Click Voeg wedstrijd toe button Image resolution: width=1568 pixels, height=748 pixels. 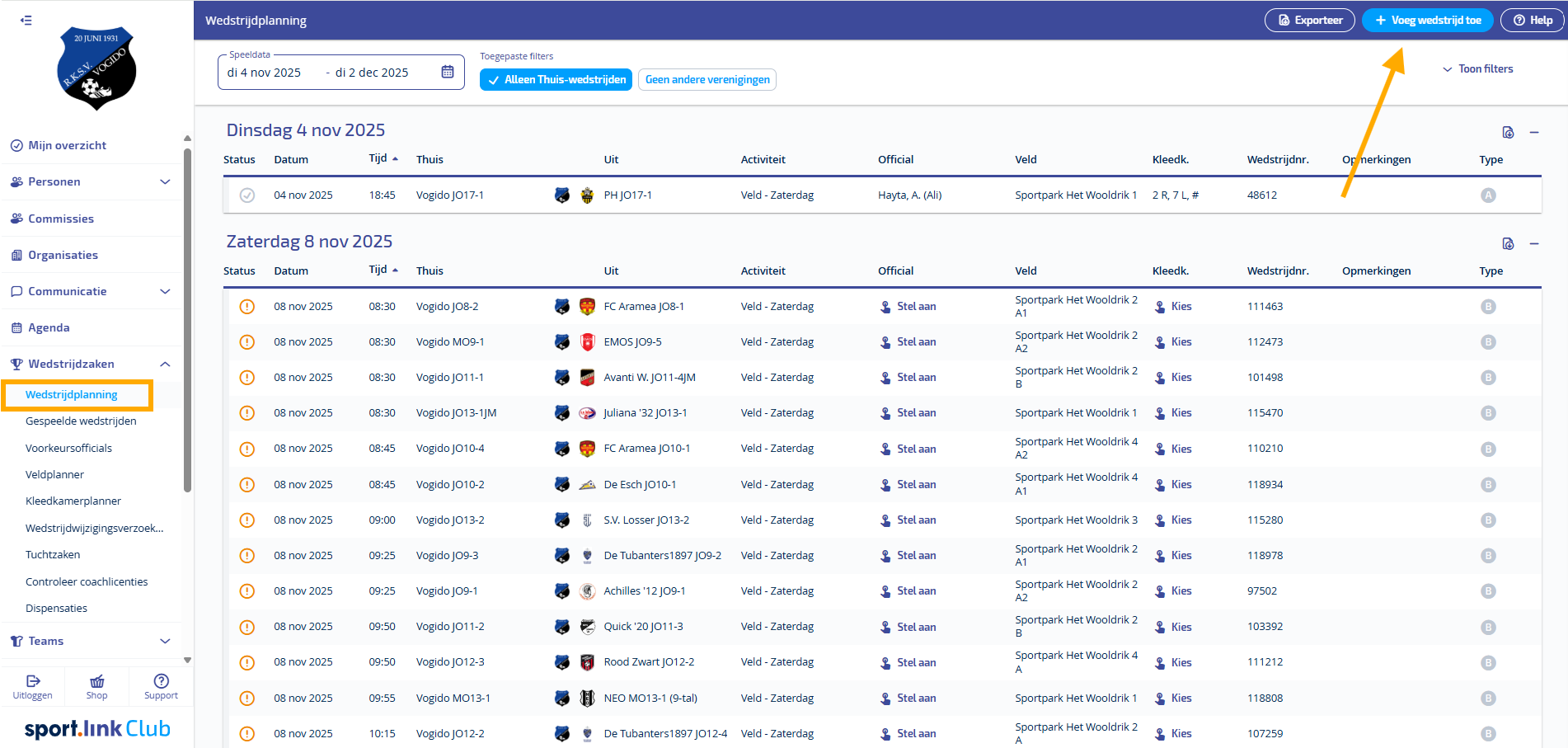point(1427,21)
